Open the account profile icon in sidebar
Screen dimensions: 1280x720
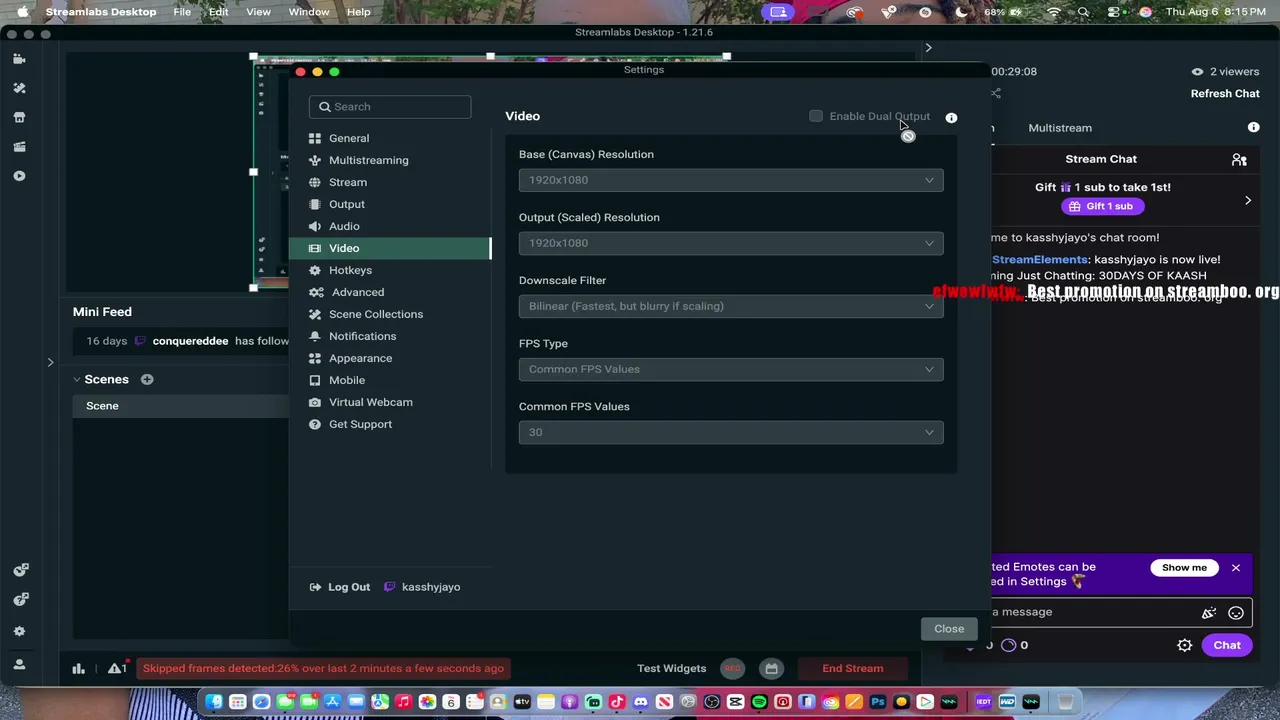pyautogui.click(x=19, y=664)
